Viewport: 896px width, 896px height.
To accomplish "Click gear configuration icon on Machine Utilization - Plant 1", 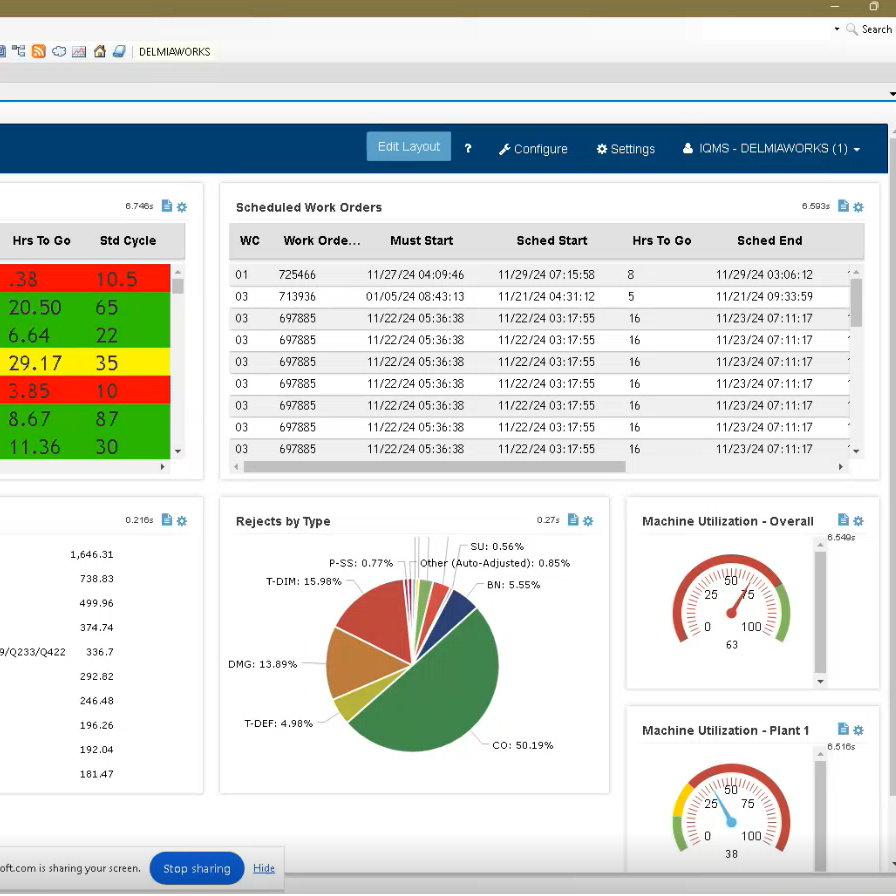I will pyautogui.click(x=858, y=730).
